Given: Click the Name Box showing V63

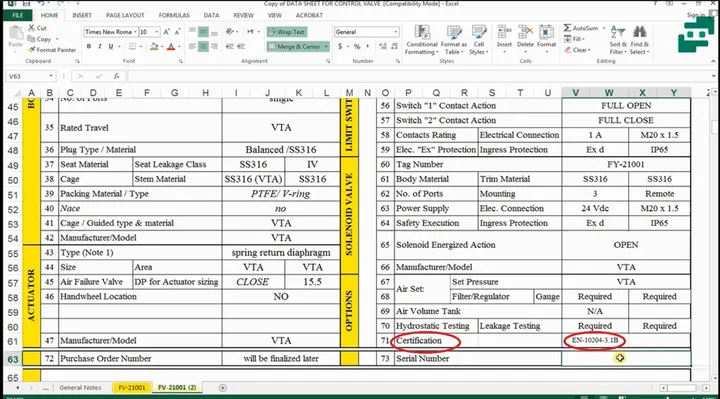Looking at the screenshot, I should (x=29, y=76).
